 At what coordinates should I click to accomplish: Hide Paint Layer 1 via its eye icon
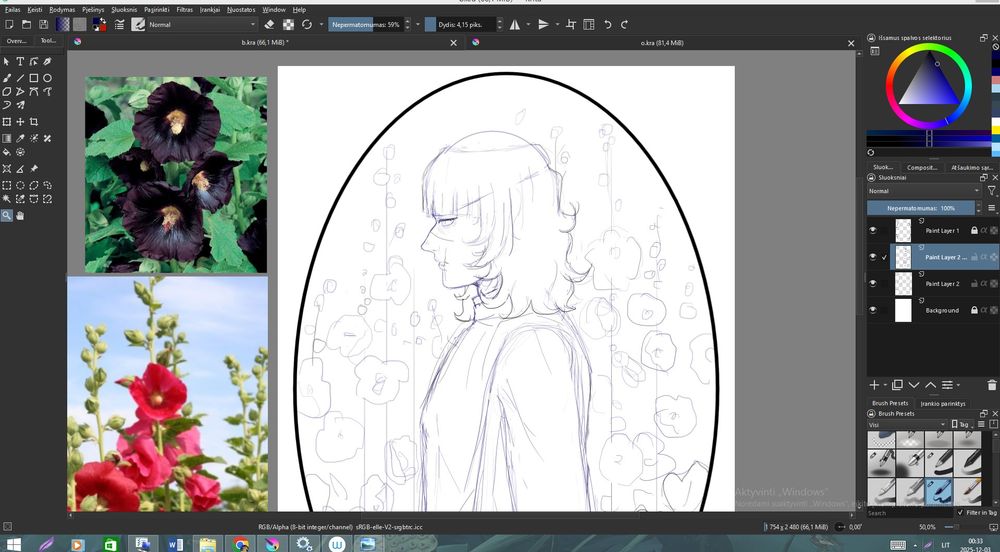pos(872,230)
